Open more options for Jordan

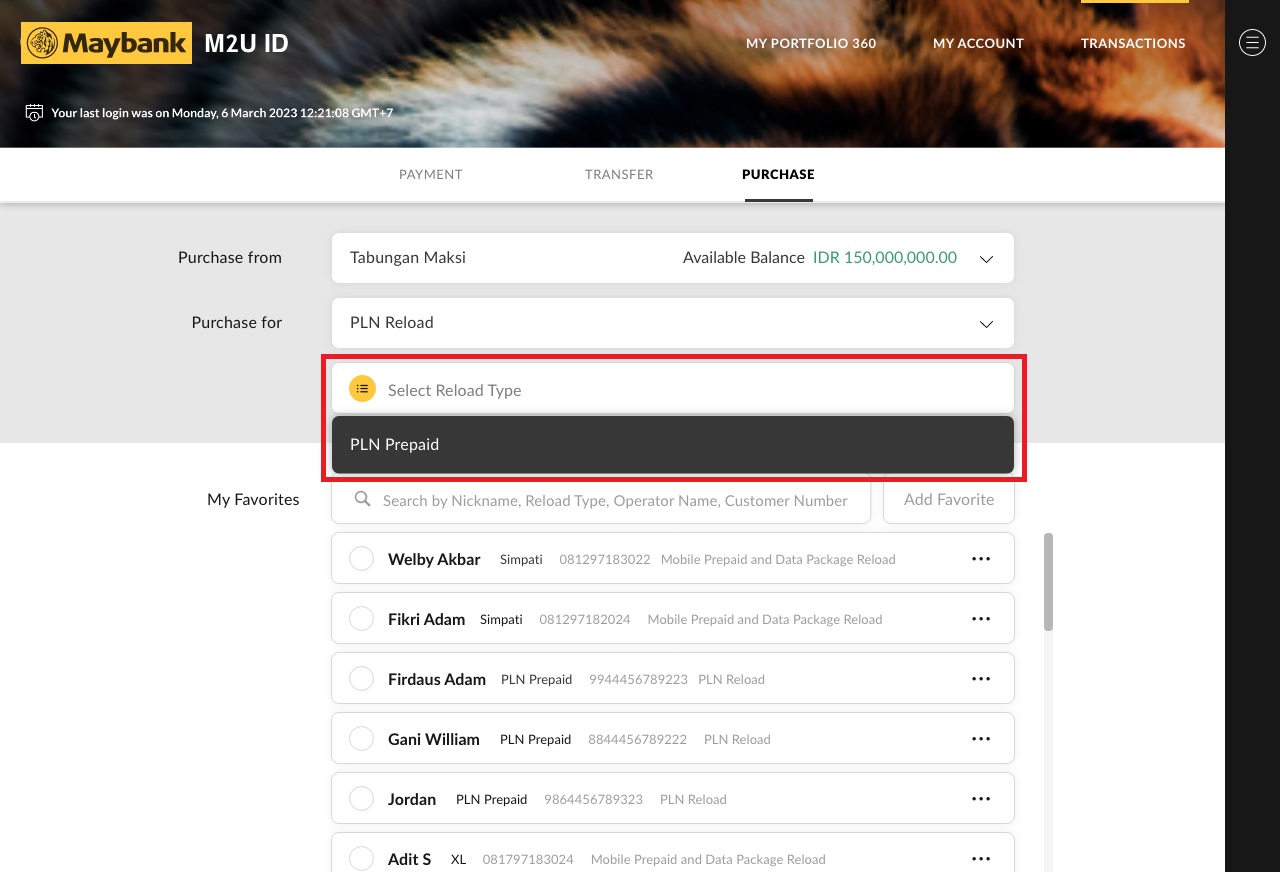click(x=981, y=799)
